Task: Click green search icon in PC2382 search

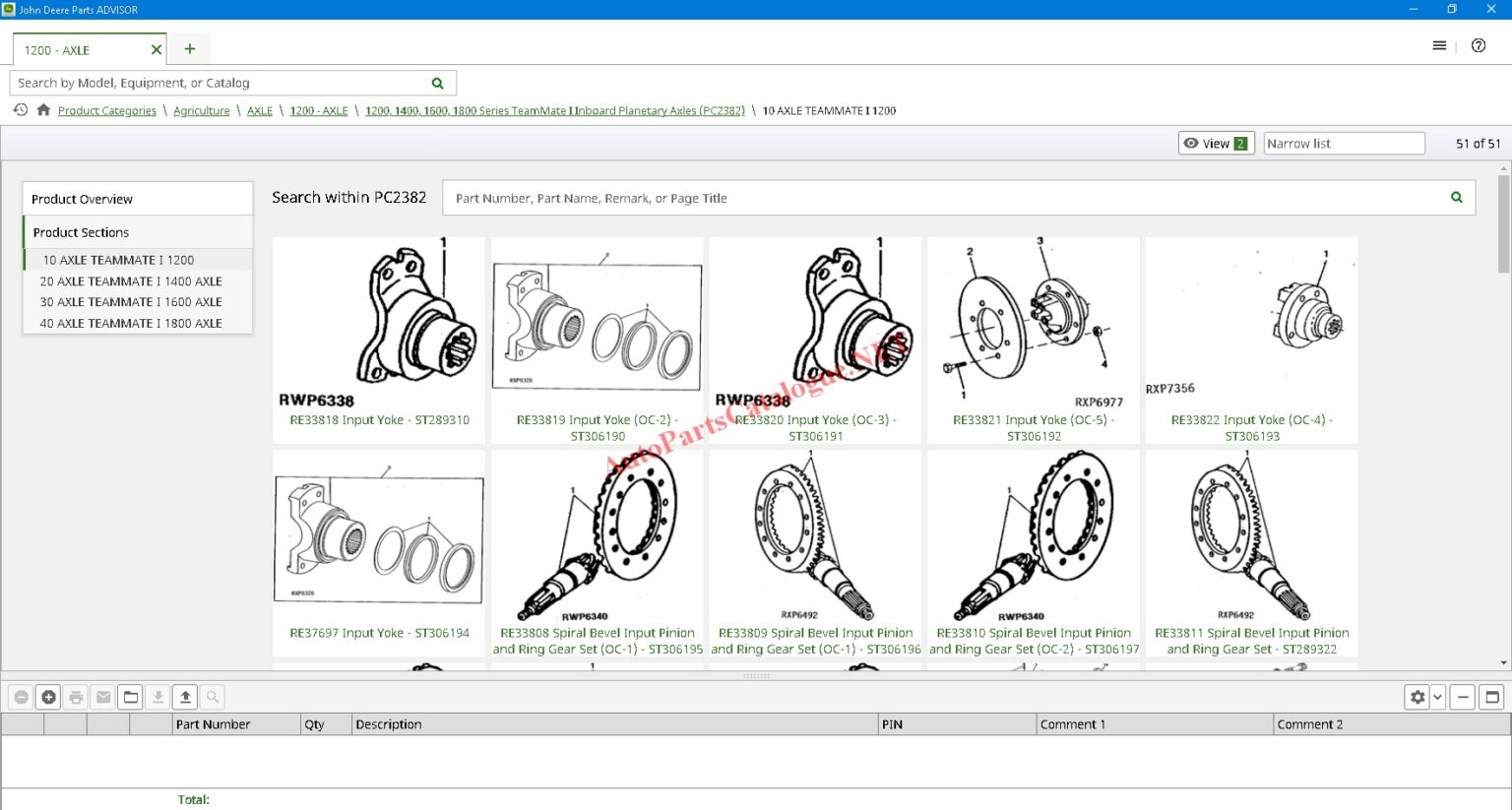Action: click(x=1457, y=198)
